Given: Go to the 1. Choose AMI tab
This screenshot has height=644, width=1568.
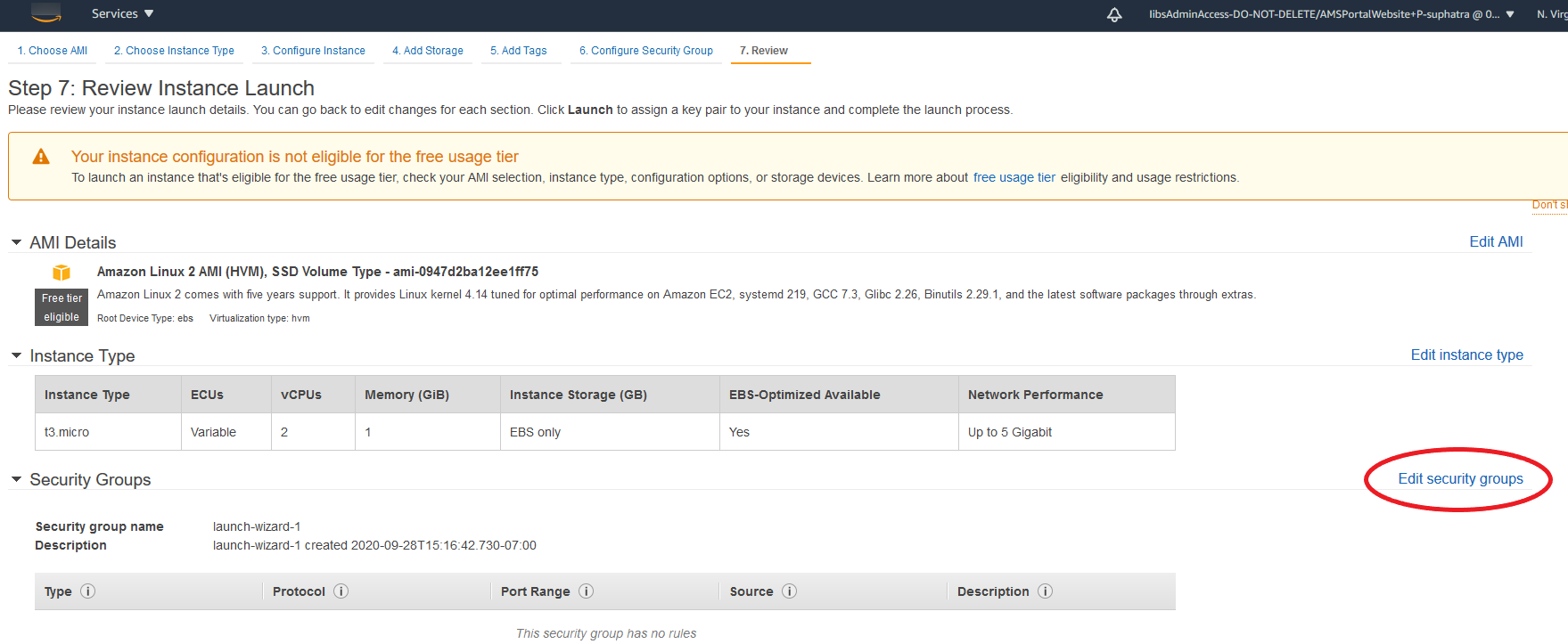Looking at the screenshot, I should pyautogui.click(x=53, y=51).
